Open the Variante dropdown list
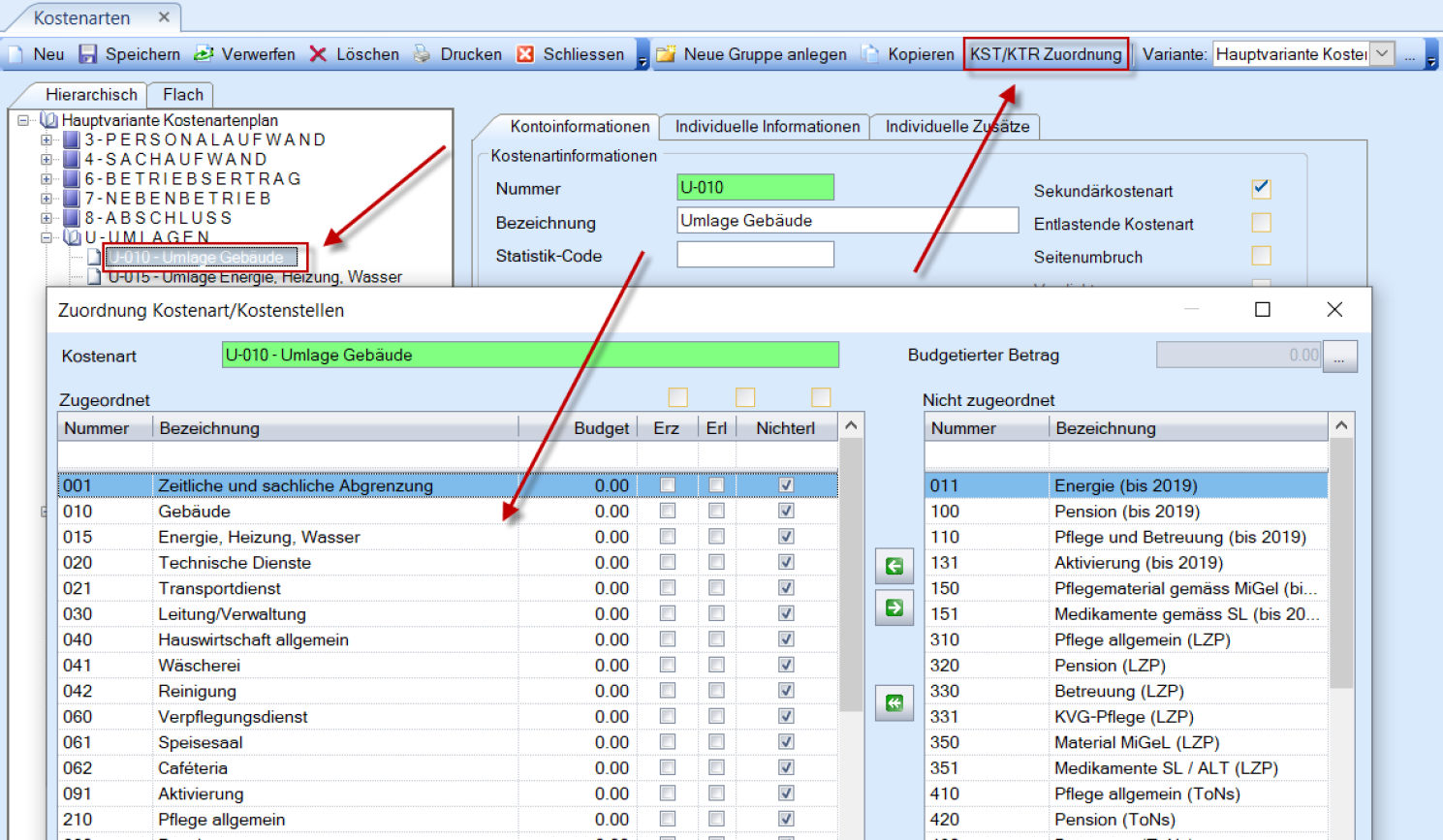 (1383, 54)
